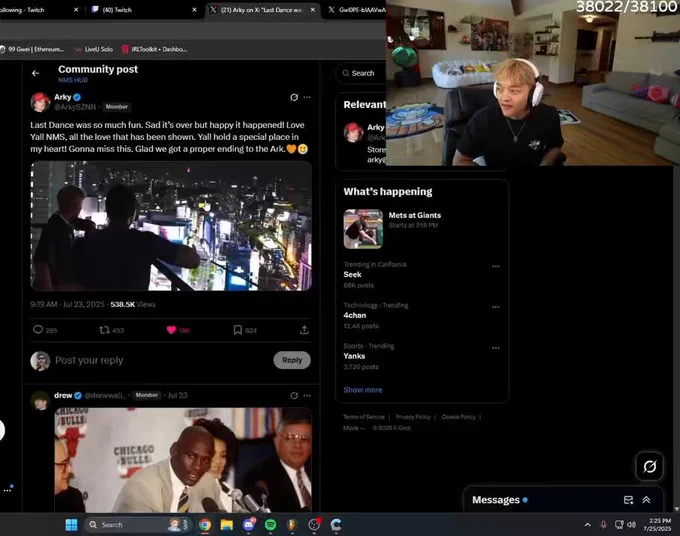This screenshot has height=536, width=680.
Task: Open the floating Grok button
Action: [x=649, y=467]
